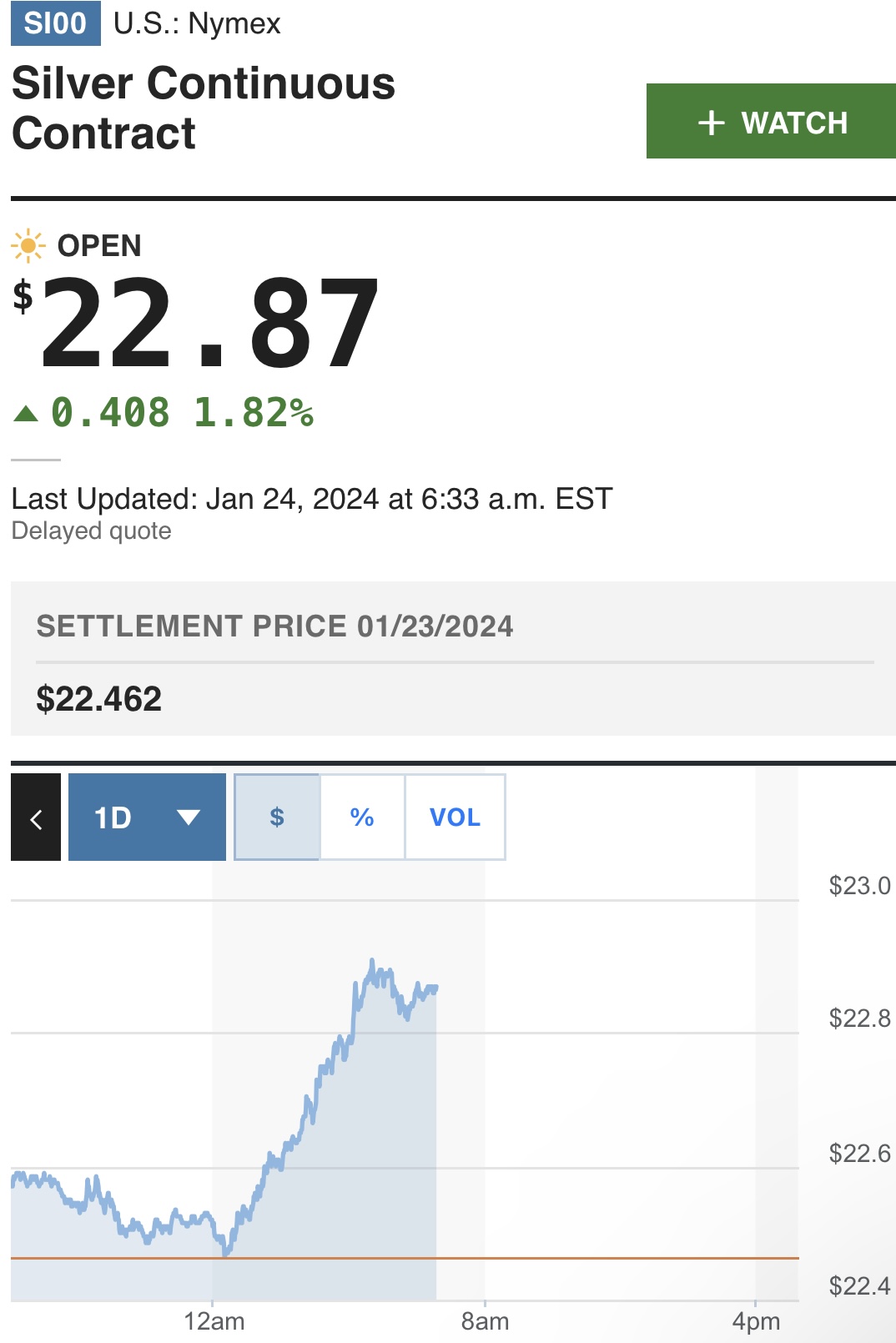Click the $22.87 current price value
896x1343 pixels.
tap(196, 324)
